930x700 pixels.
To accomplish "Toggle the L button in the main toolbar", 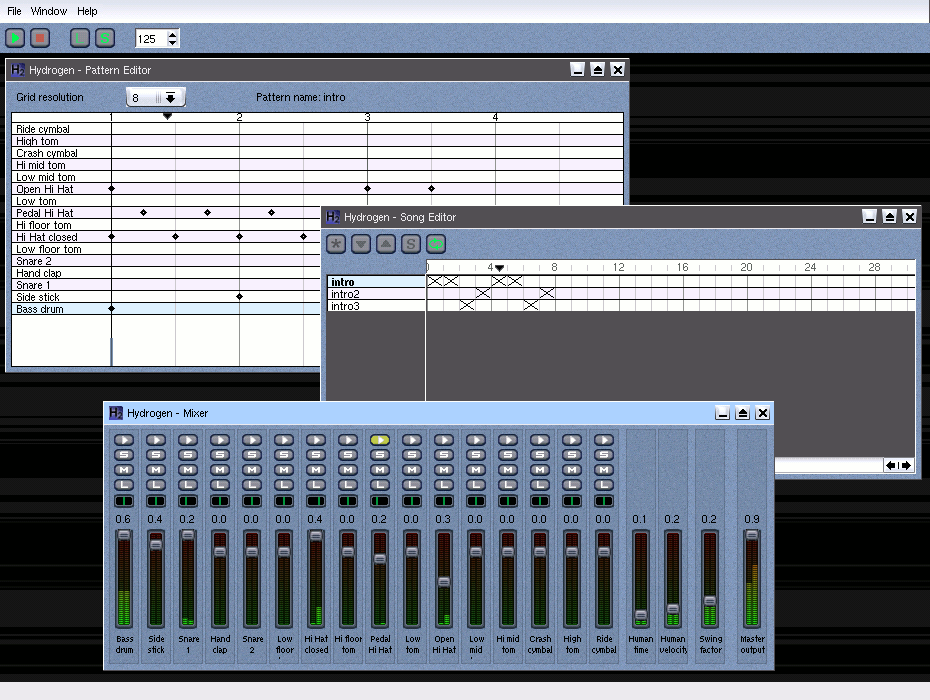I will point(79,39).
